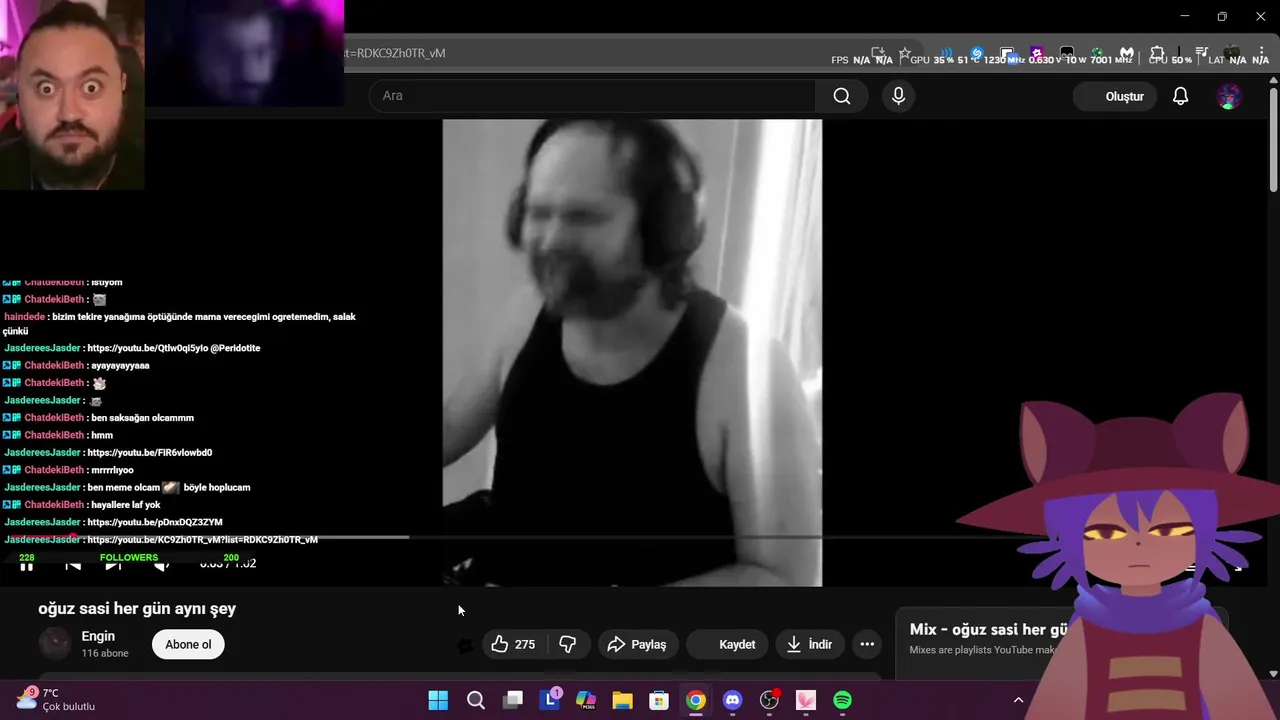Click the address bar URL text
This screenshot has height=720, width=1280.
[395, 53]
